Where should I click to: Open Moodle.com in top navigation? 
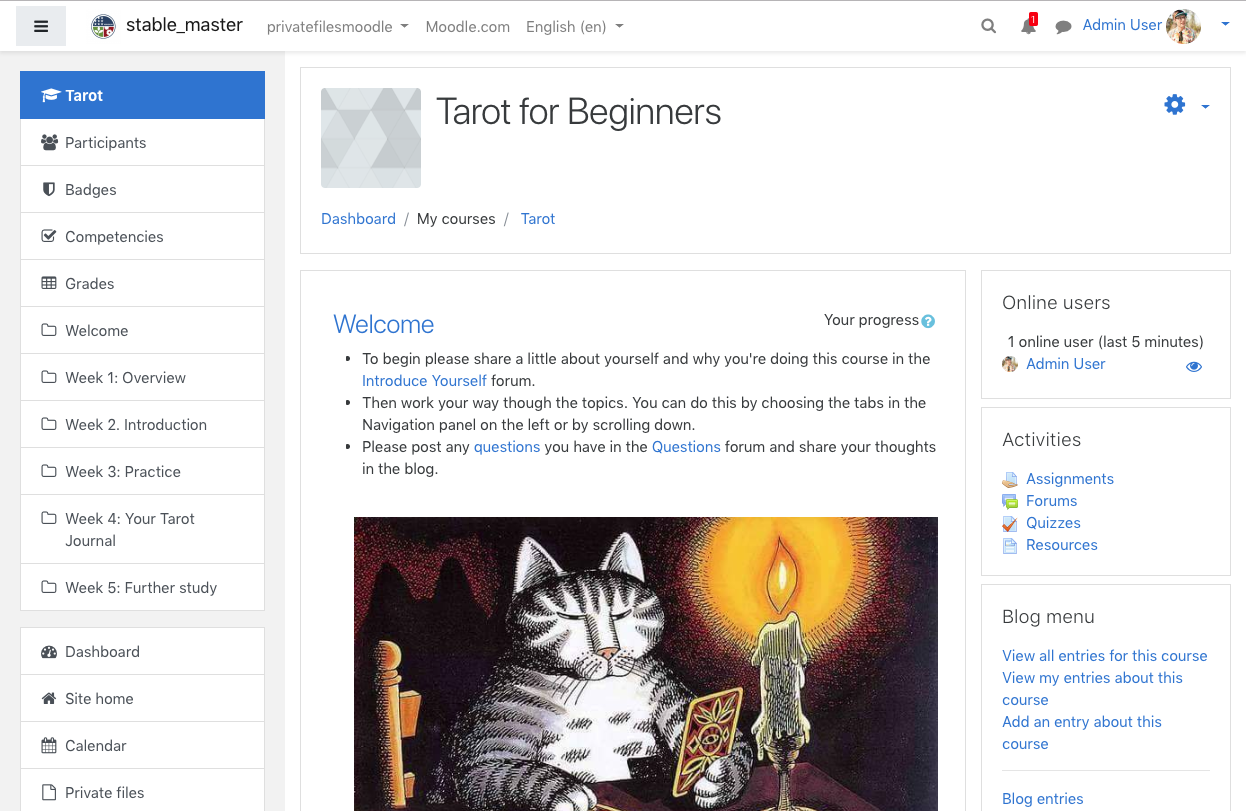(x=468, y=27)
